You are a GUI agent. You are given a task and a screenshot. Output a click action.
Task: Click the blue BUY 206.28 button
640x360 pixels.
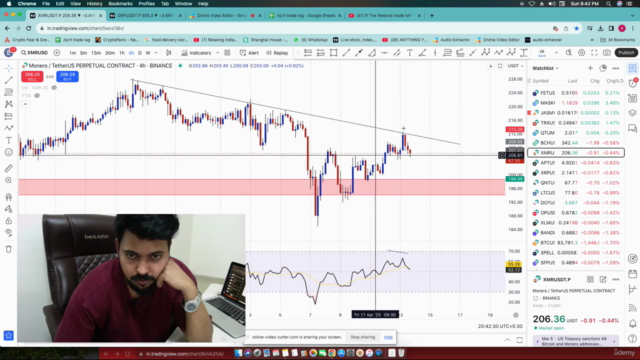(67, 76)
